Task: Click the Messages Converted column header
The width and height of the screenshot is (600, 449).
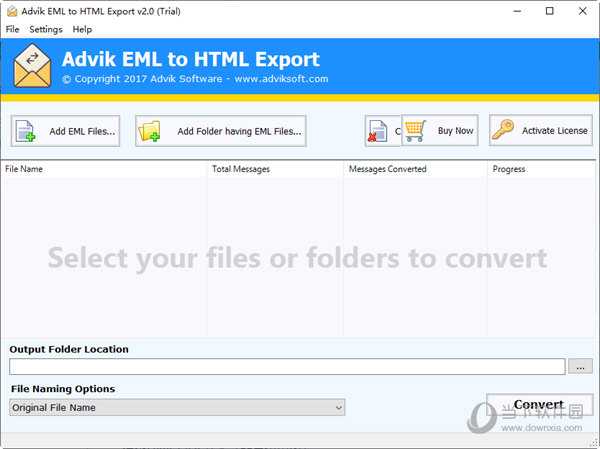Action: pos(415,169)
